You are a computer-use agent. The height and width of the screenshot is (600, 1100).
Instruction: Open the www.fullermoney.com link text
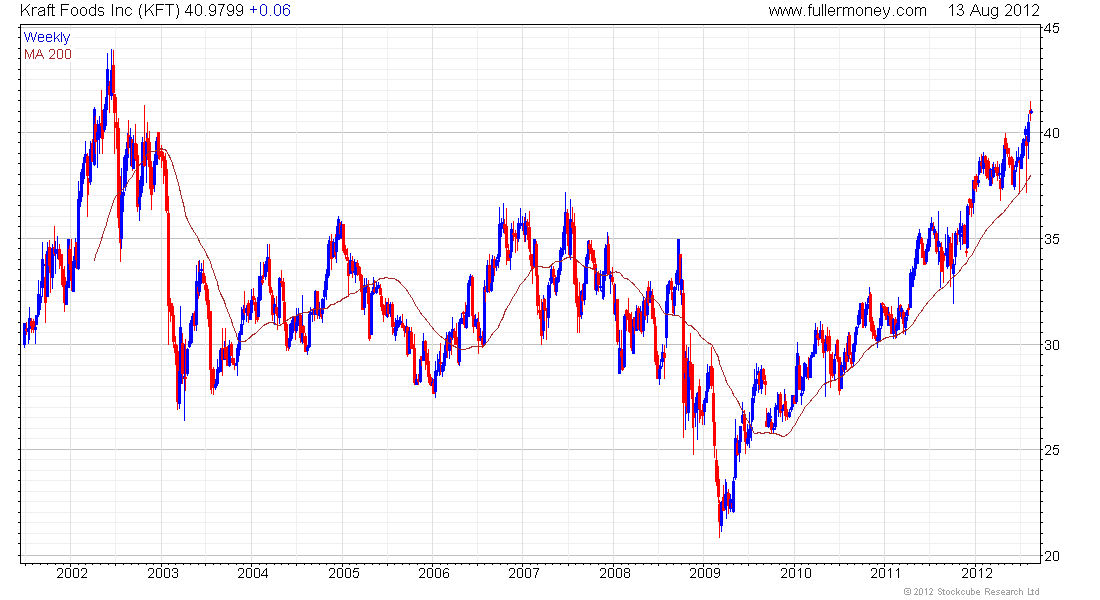click(847, 11)
